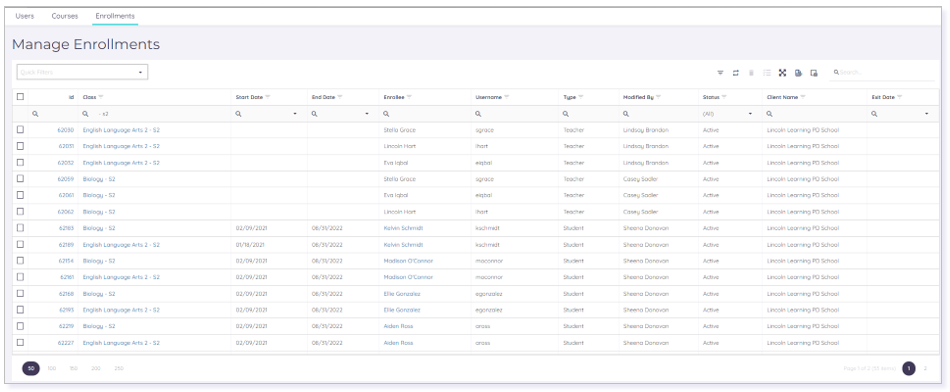The height and width of the screenshot is (392, 950).
Task: Check the select-all checkbox in the header row
Action: pos(21,96)
